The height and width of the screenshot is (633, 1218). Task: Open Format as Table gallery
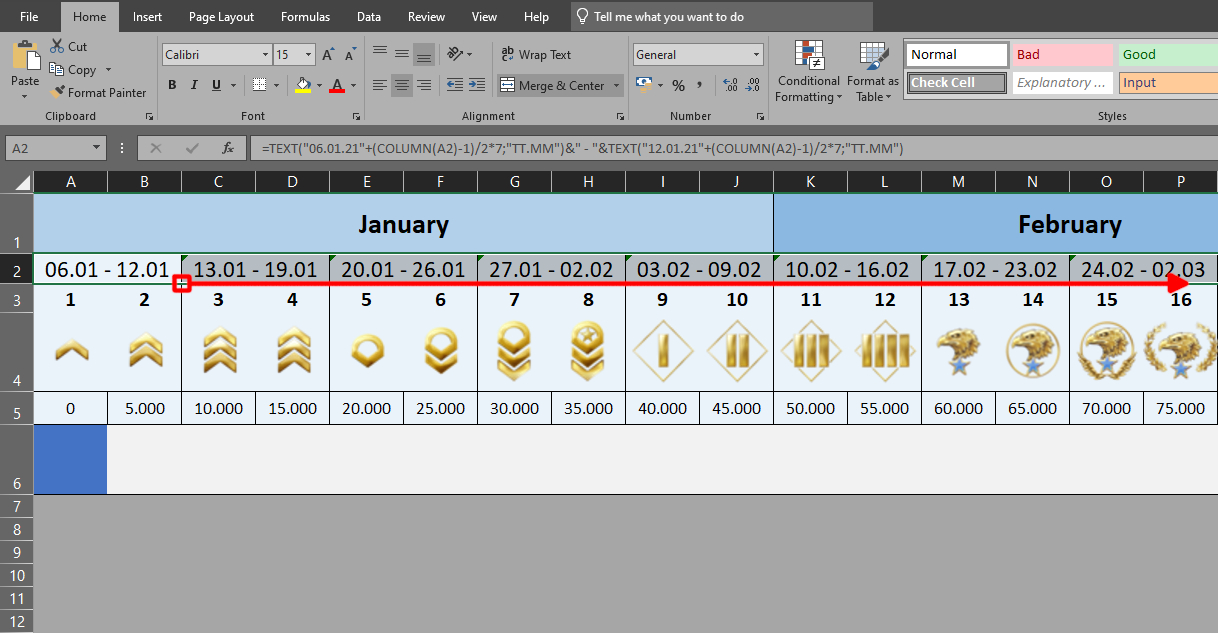click(x=873, y=72)
